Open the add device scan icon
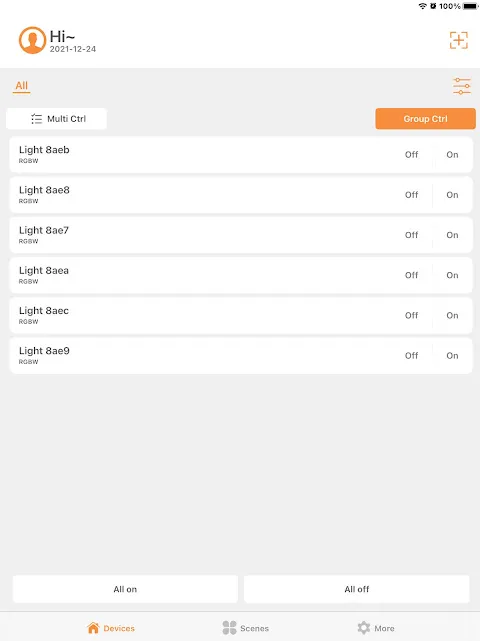This screenshot has width=480, height=641. point(459,40)
